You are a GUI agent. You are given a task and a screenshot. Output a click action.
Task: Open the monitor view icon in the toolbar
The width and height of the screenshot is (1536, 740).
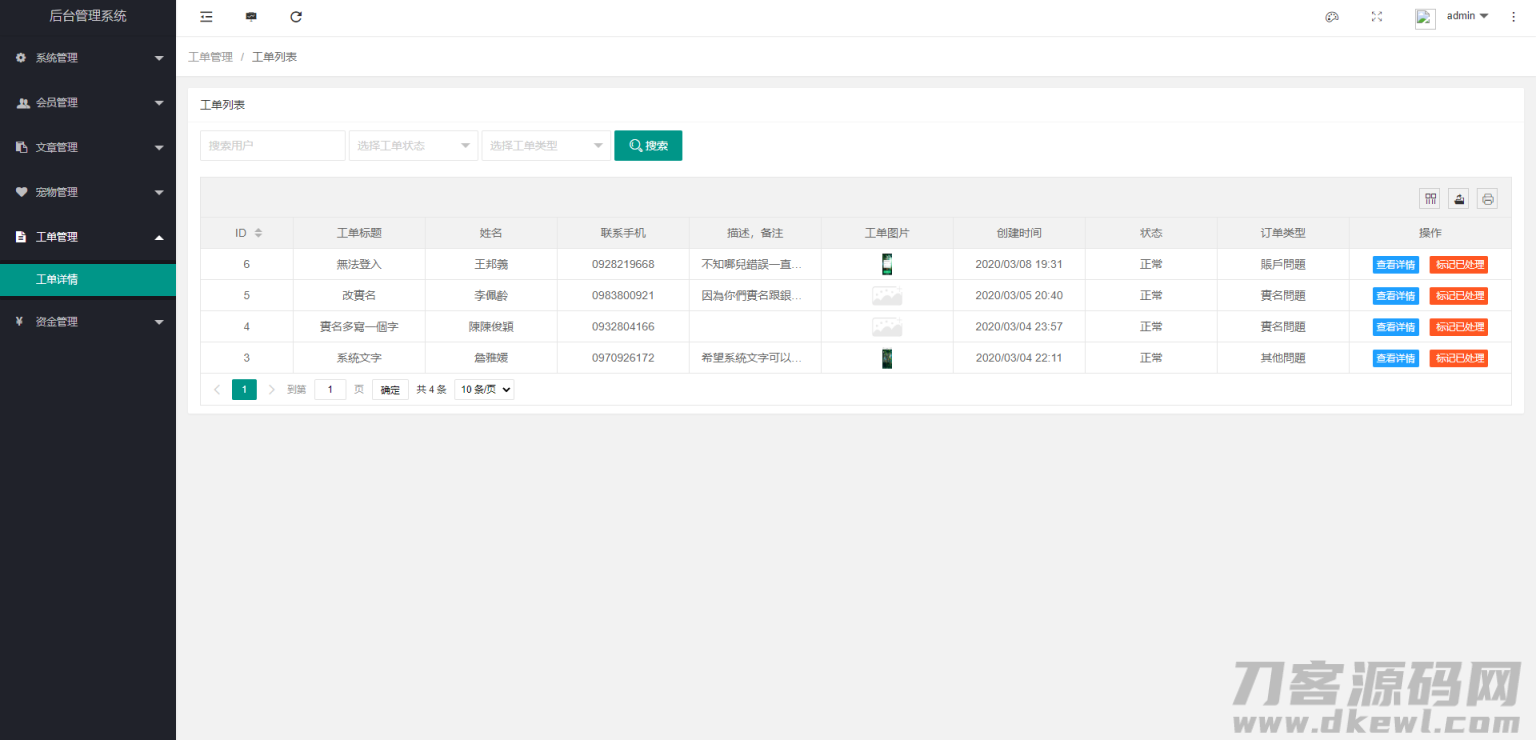[x=251, y=16]
